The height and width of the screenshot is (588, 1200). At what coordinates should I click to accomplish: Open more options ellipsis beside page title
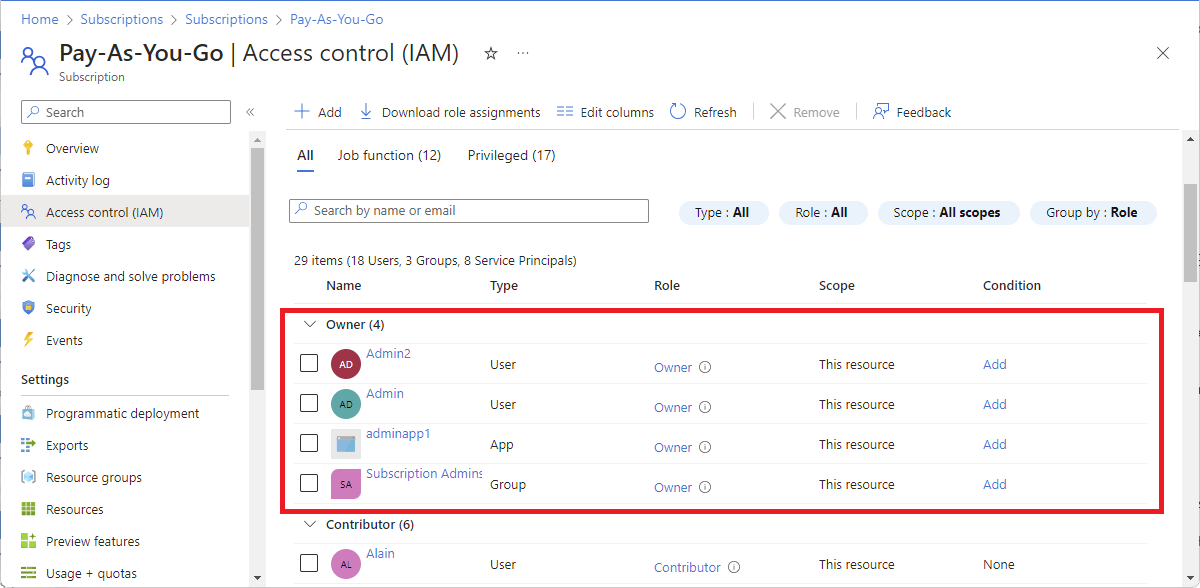point(523,54)
